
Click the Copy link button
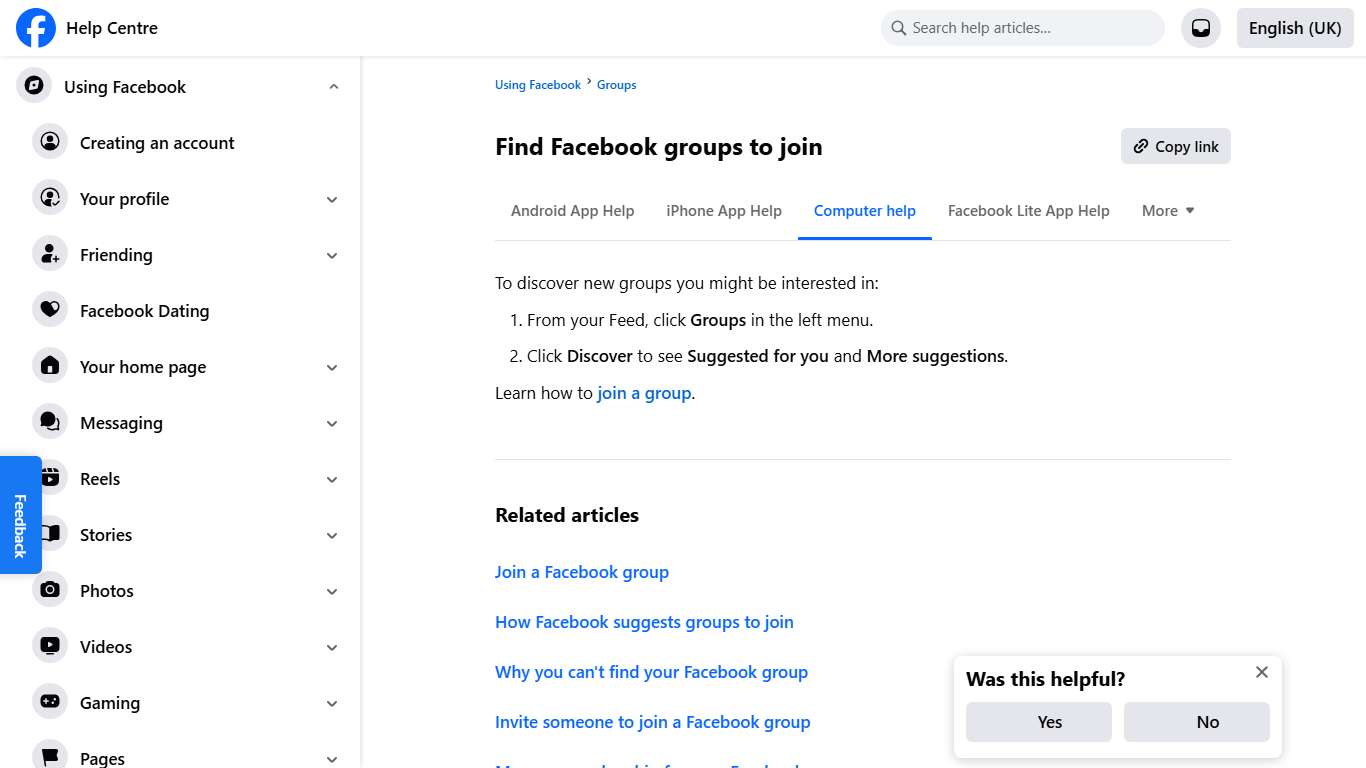(1175, 146)
